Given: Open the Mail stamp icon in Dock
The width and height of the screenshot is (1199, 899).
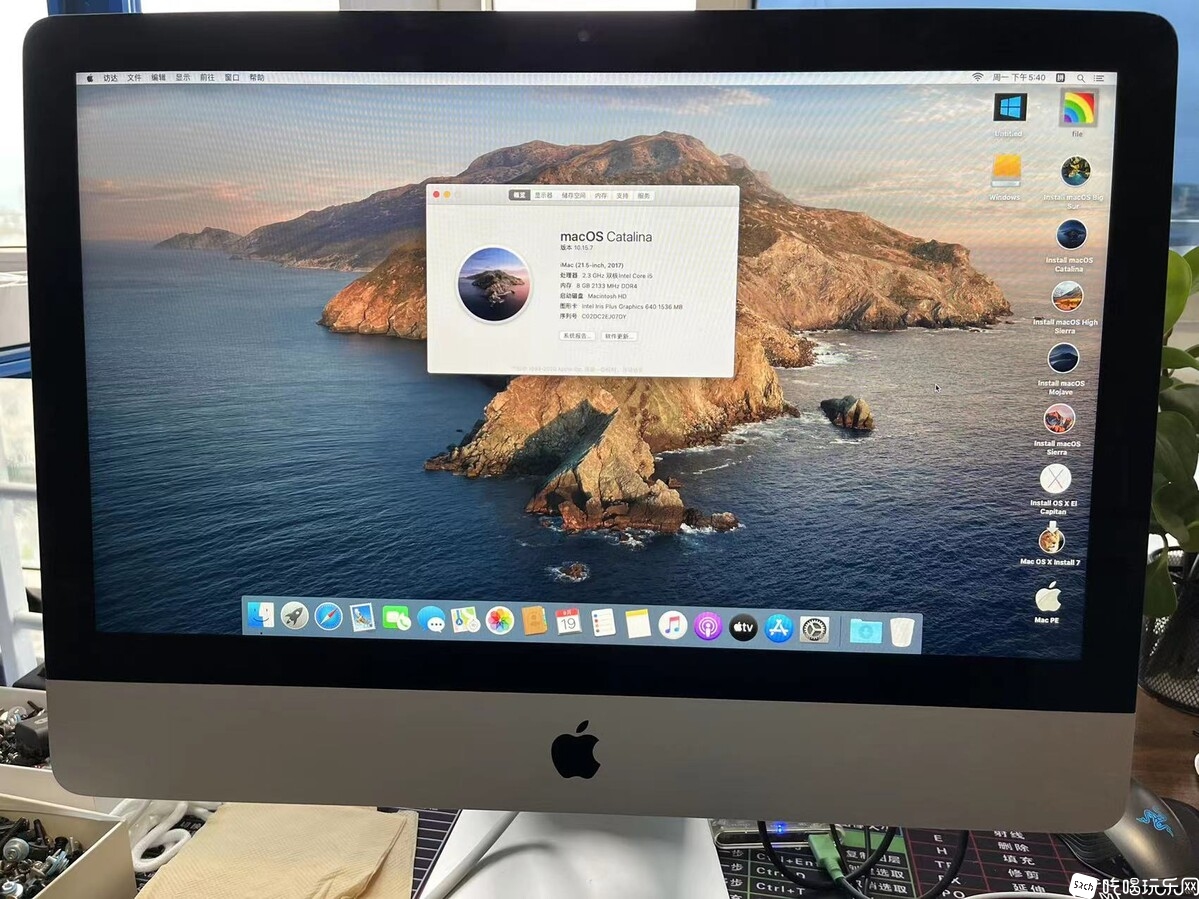Looking at the screenshot, I should [x=362, y=617].
